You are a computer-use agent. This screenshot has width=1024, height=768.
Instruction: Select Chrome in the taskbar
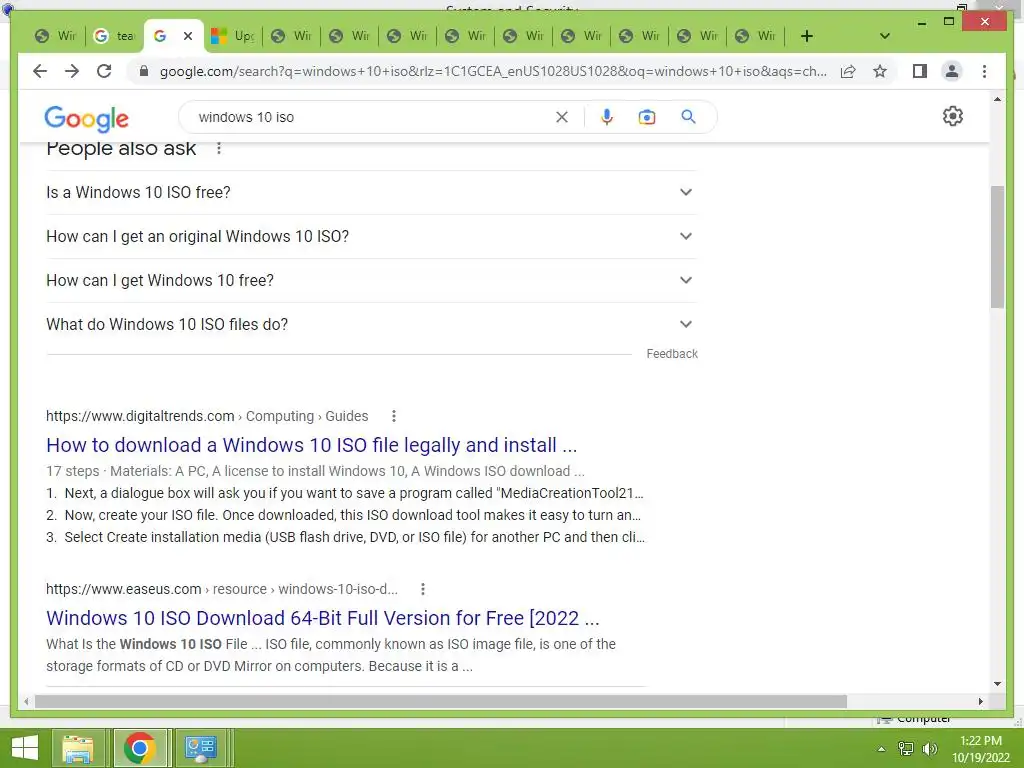[139, 748]
